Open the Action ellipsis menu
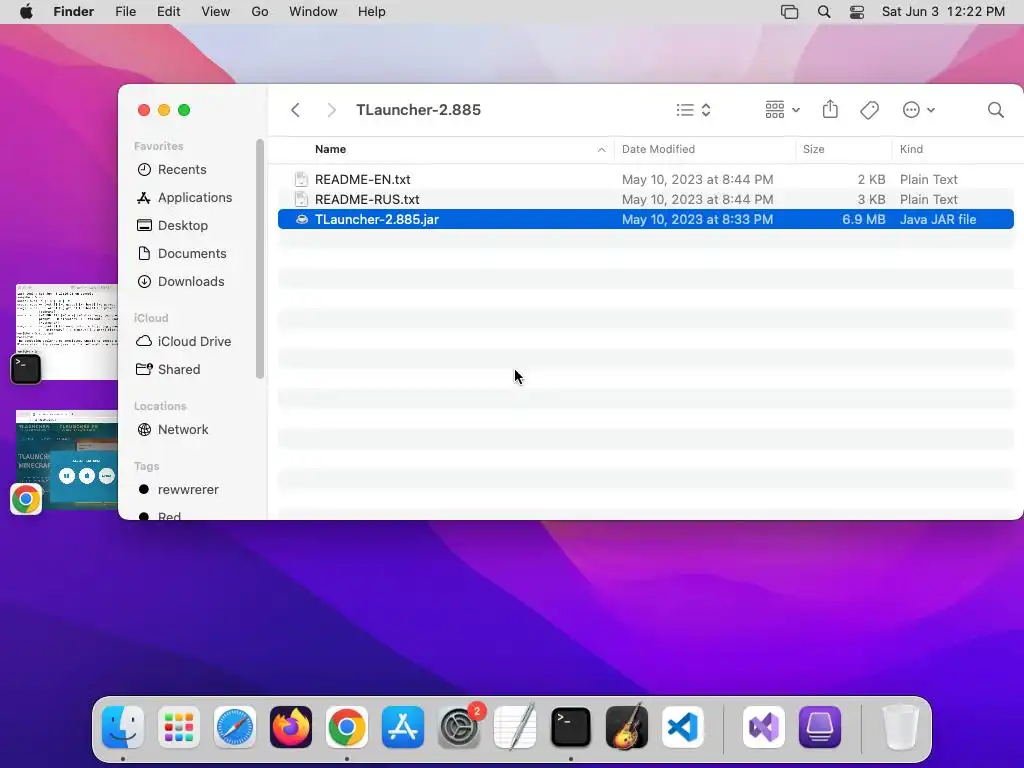This screenshot has height=768, width=1024. click(918, 110)
